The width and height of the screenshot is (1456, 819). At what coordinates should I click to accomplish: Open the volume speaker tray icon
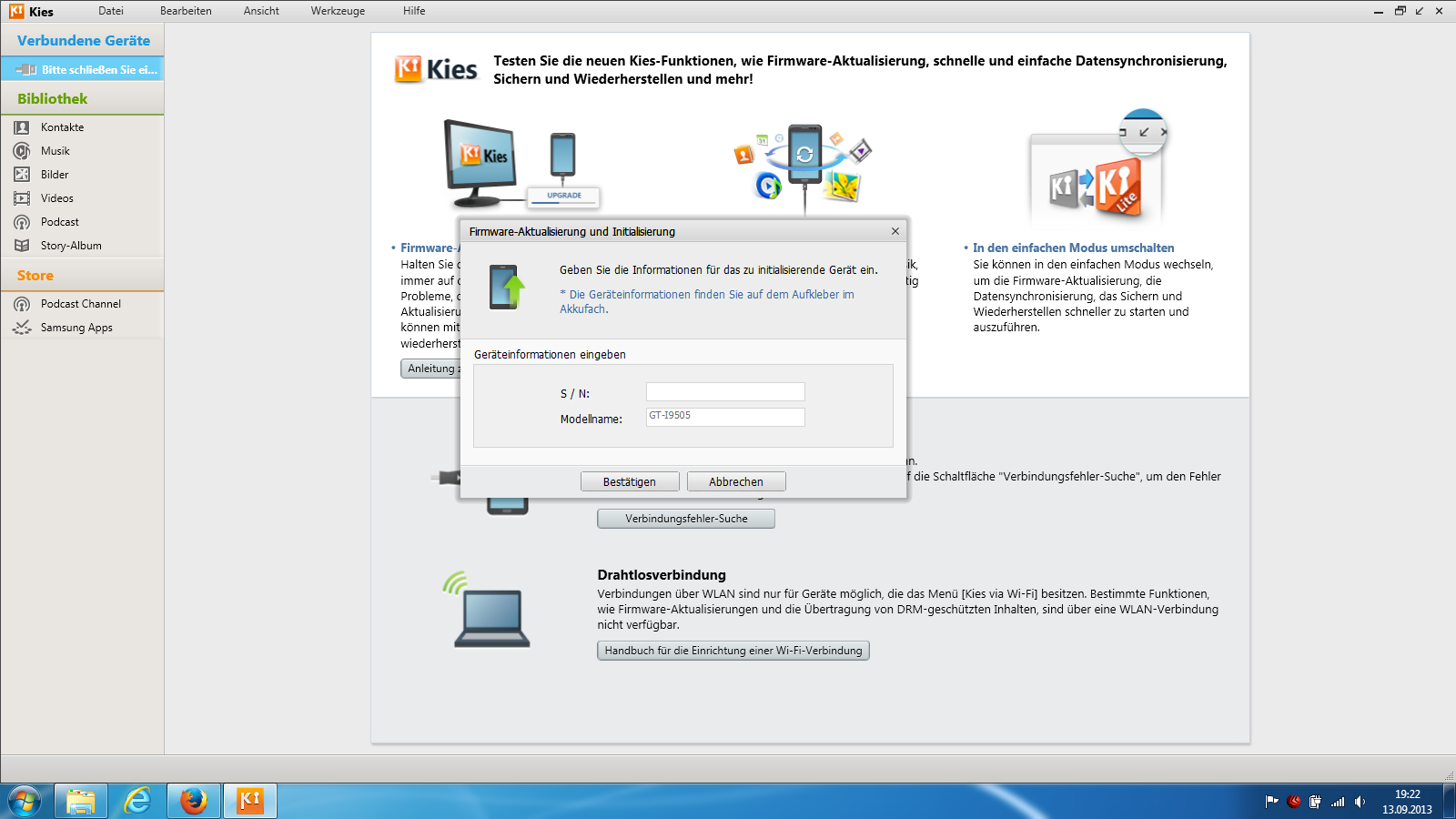(1360, 802)
